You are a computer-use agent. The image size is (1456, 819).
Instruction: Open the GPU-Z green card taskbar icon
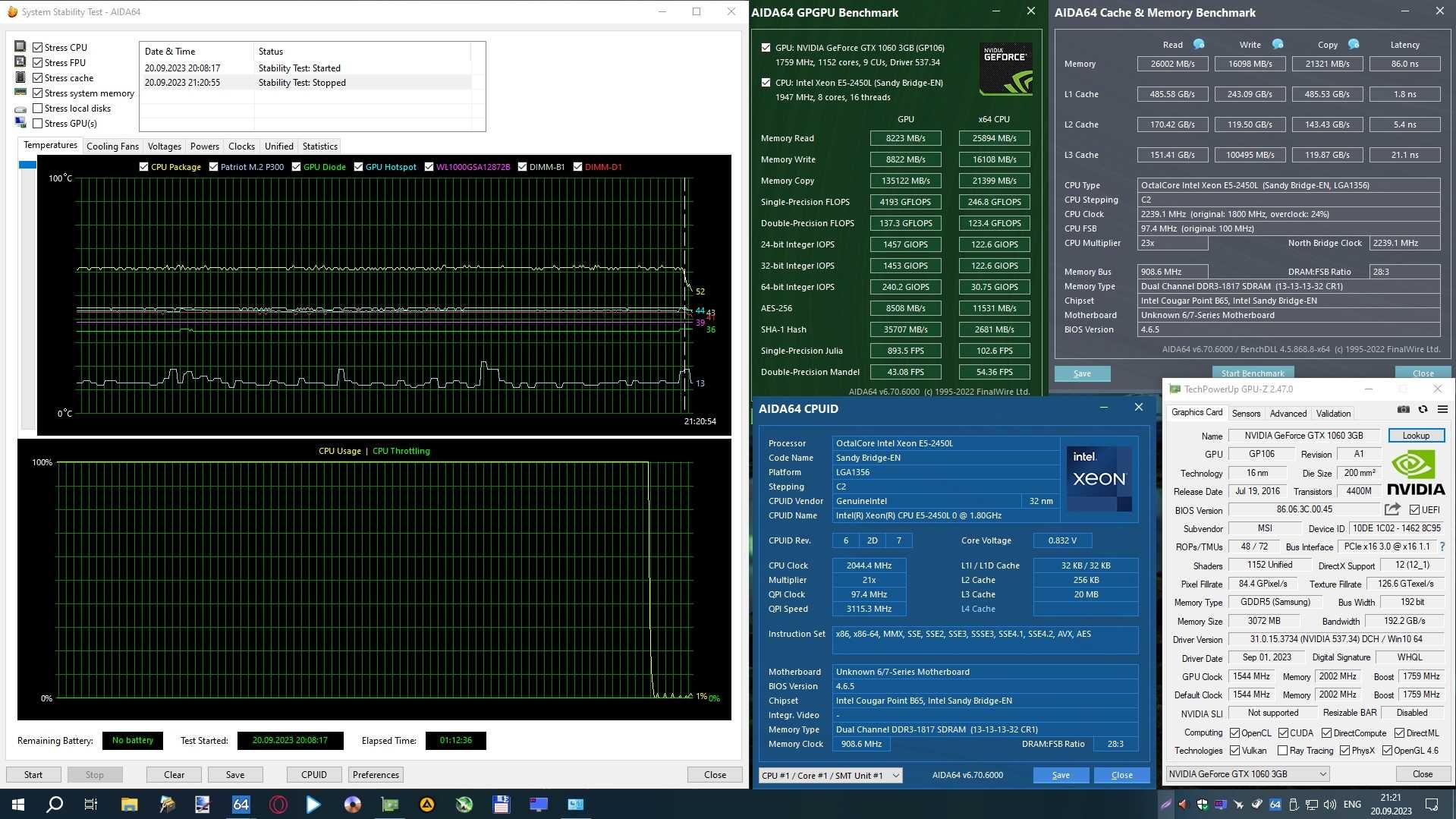coord(390,805)
